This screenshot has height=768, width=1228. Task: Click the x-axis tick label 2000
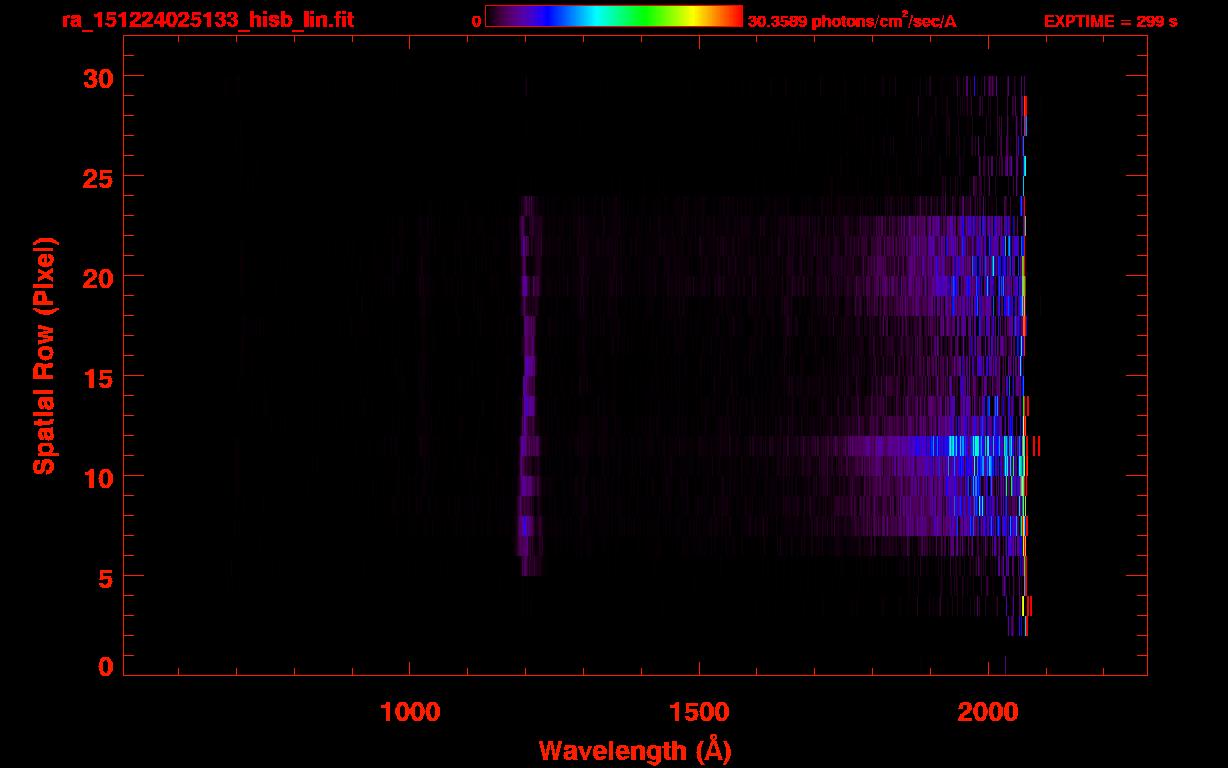988,711
